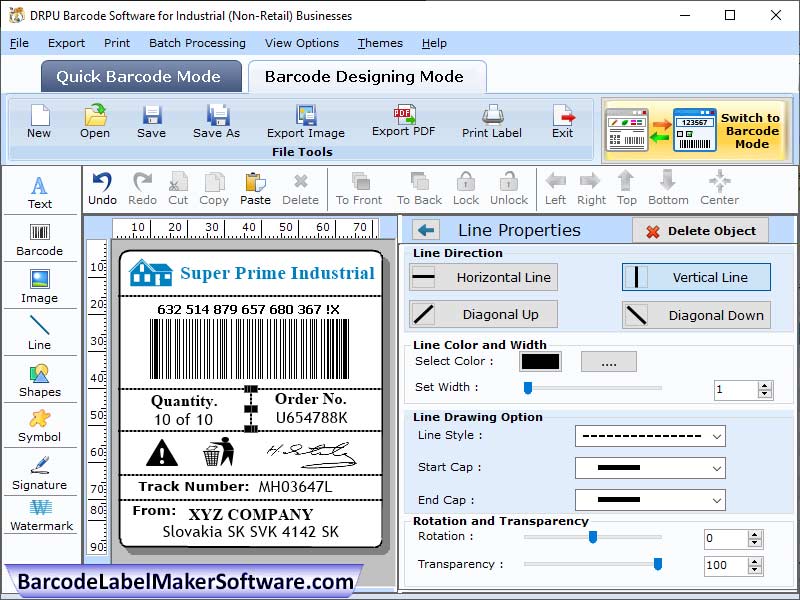The height and width of the screenshot is (600, 800).
Task: Click the Export Image icon
Action: point(306,115)
